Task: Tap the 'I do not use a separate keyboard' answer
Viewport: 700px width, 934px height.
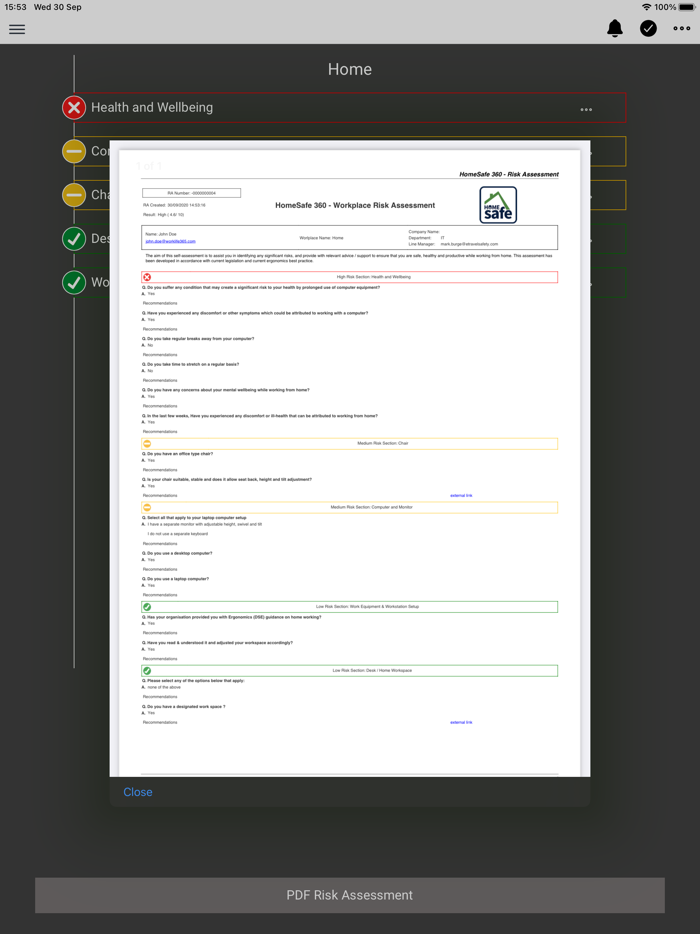Action: pos(178,534)
